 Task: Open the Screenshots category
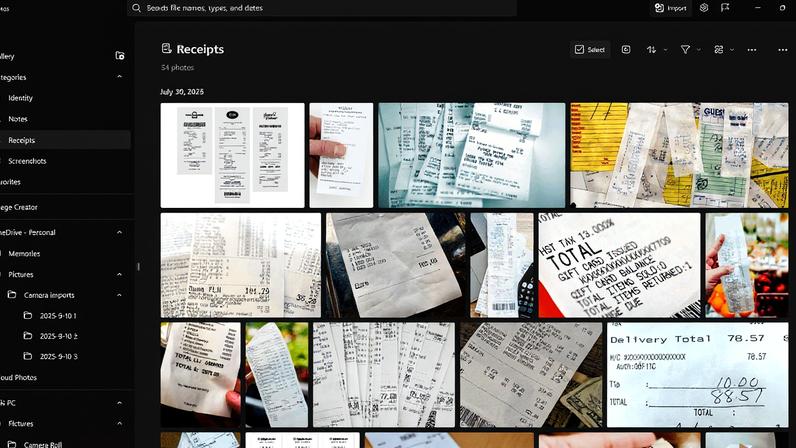[27, 161]
